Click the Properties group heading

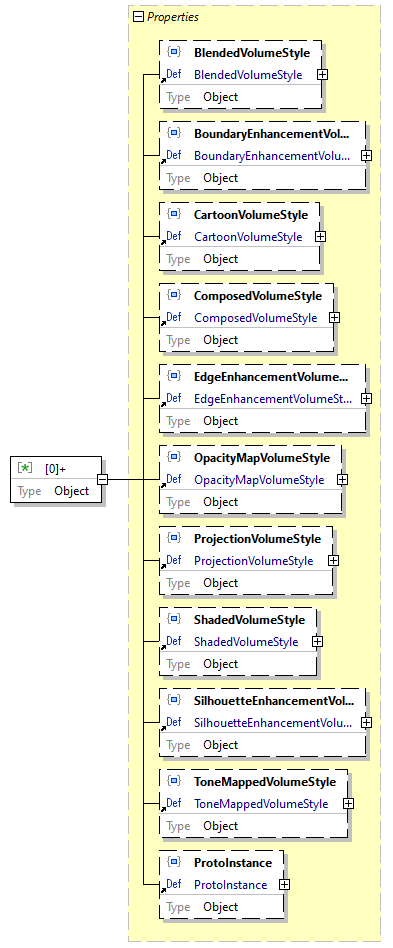point(173,17)
